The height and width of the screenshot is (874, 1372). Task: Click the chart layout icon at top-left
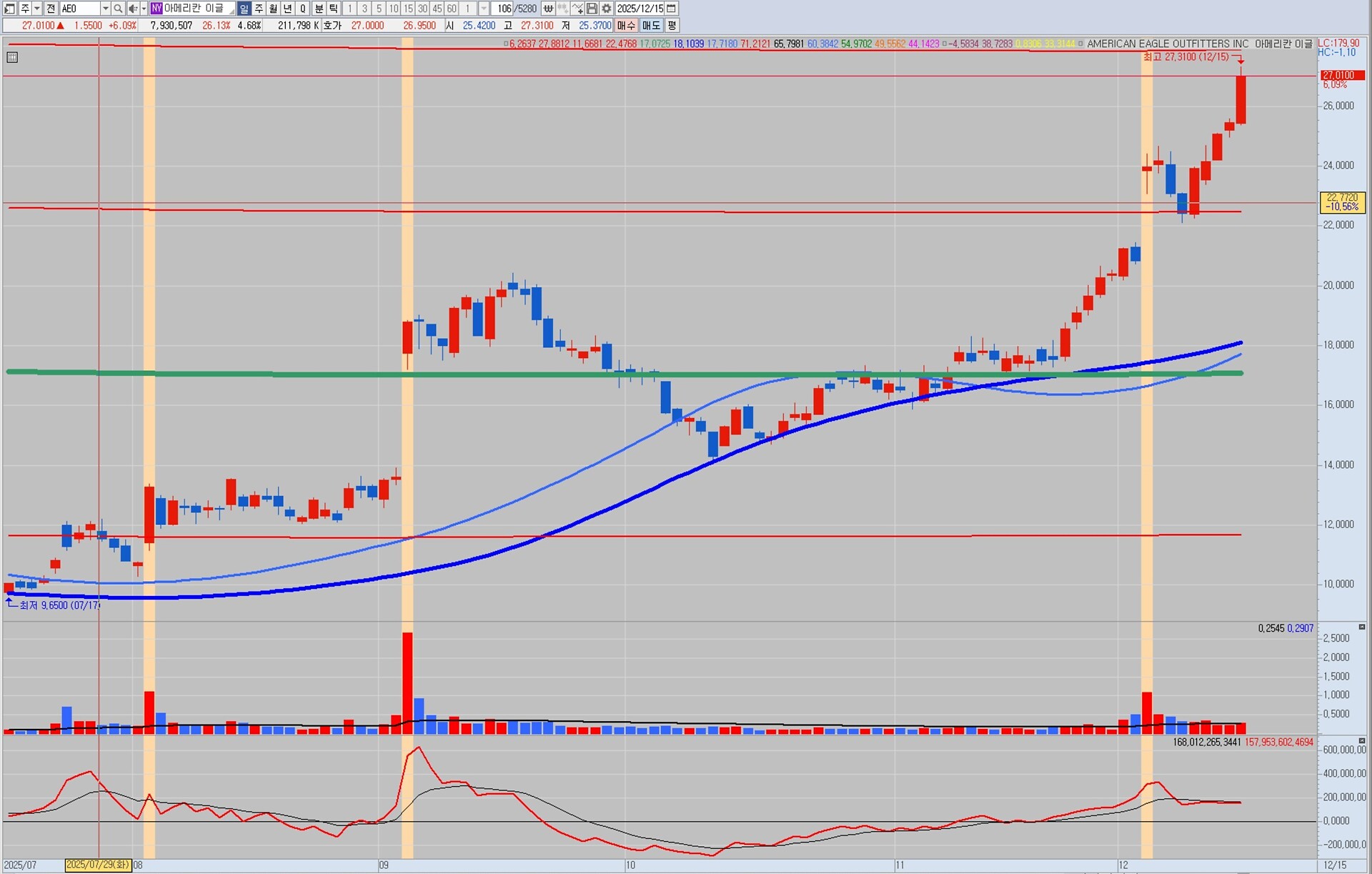[x=9, y=9]
